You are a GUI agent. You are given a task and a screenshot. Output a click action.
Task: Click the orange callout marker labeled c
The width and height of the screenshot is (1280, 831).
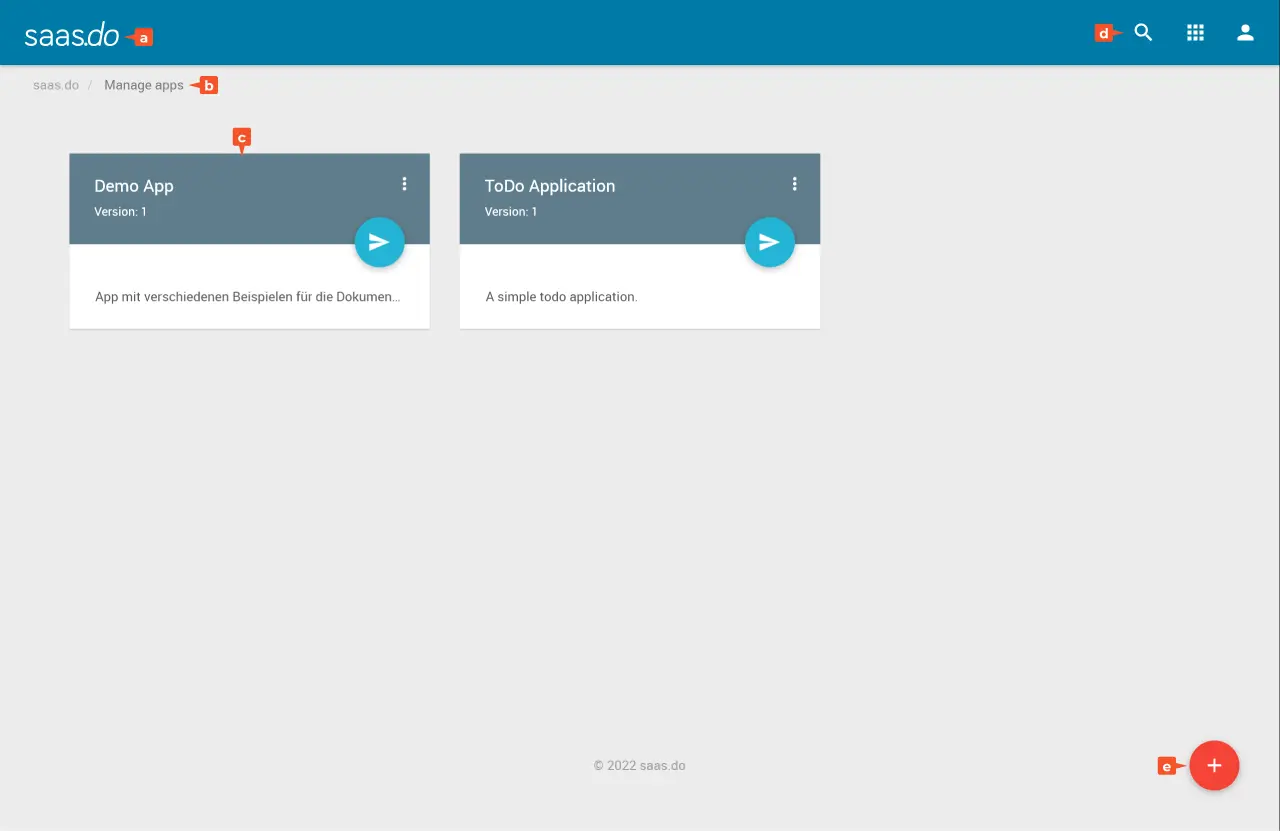241,137
